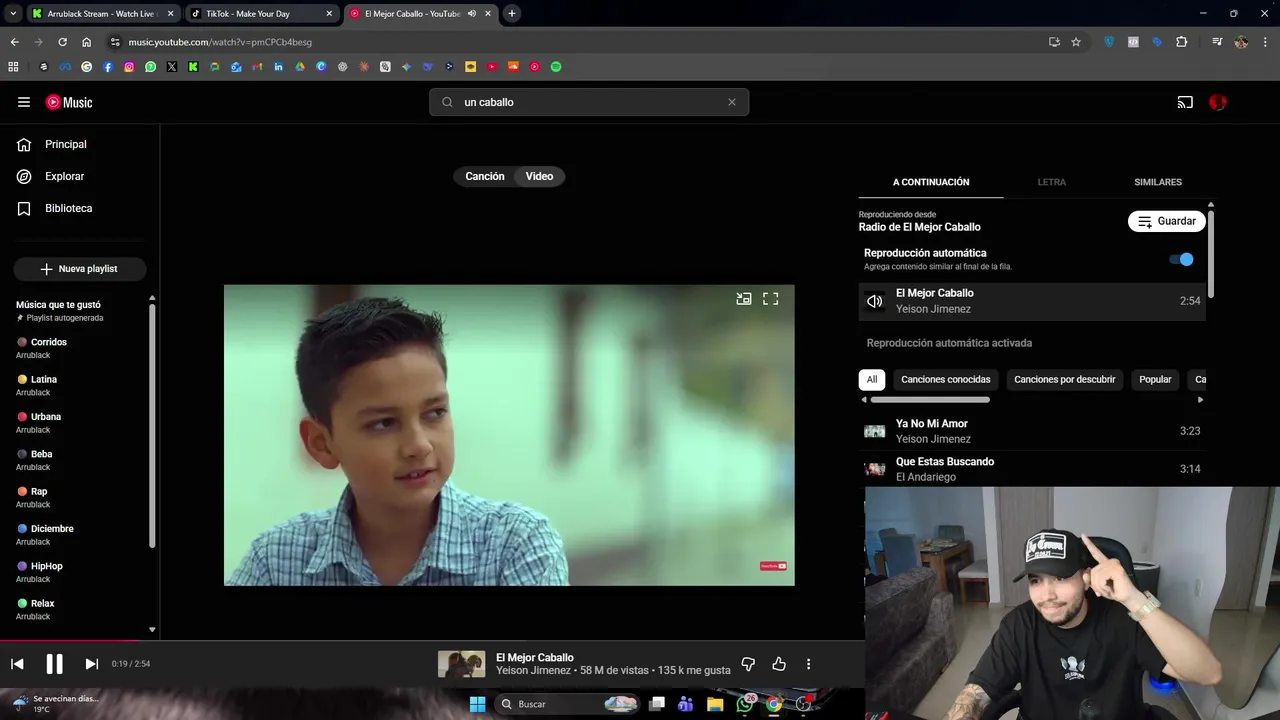1280x720 pixels.
Task: Open the Chrome three-dot menu
Action: pyautogui.click(x=1264, y=42)
